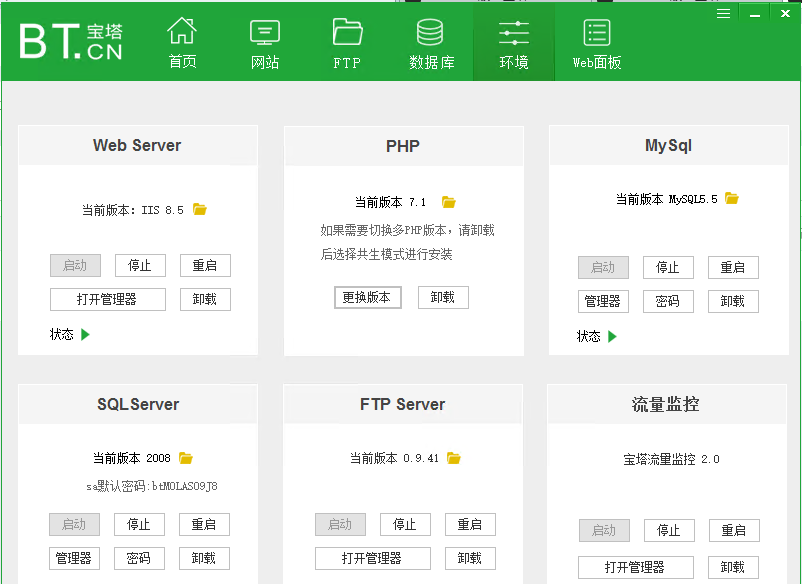Restart SQLServer via 重启 button

tap(204, 524)
